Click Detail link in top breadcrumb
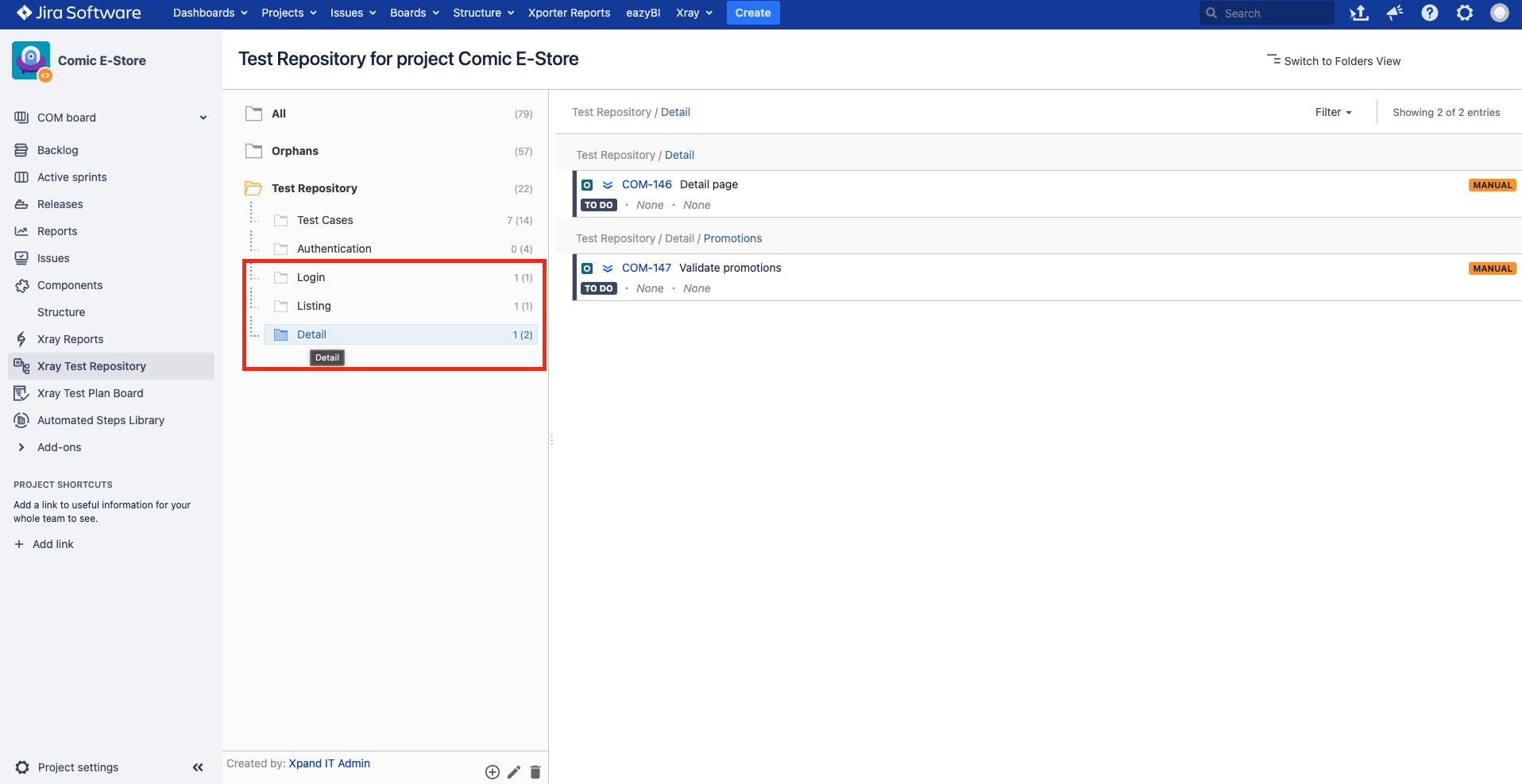 click(x=675, y=112)
